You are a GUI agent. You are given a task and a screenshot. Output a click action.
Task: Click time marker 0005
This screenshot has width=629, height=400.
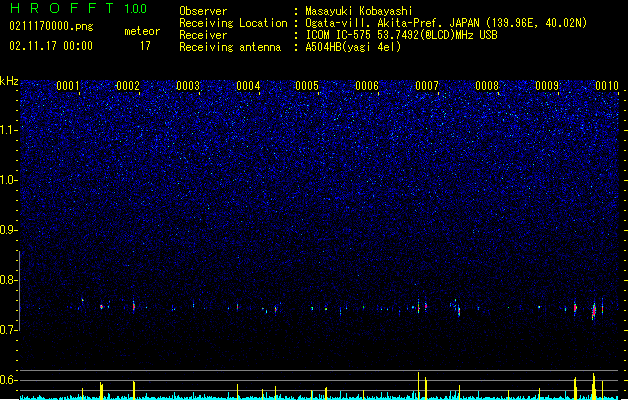tap(307, 85)
